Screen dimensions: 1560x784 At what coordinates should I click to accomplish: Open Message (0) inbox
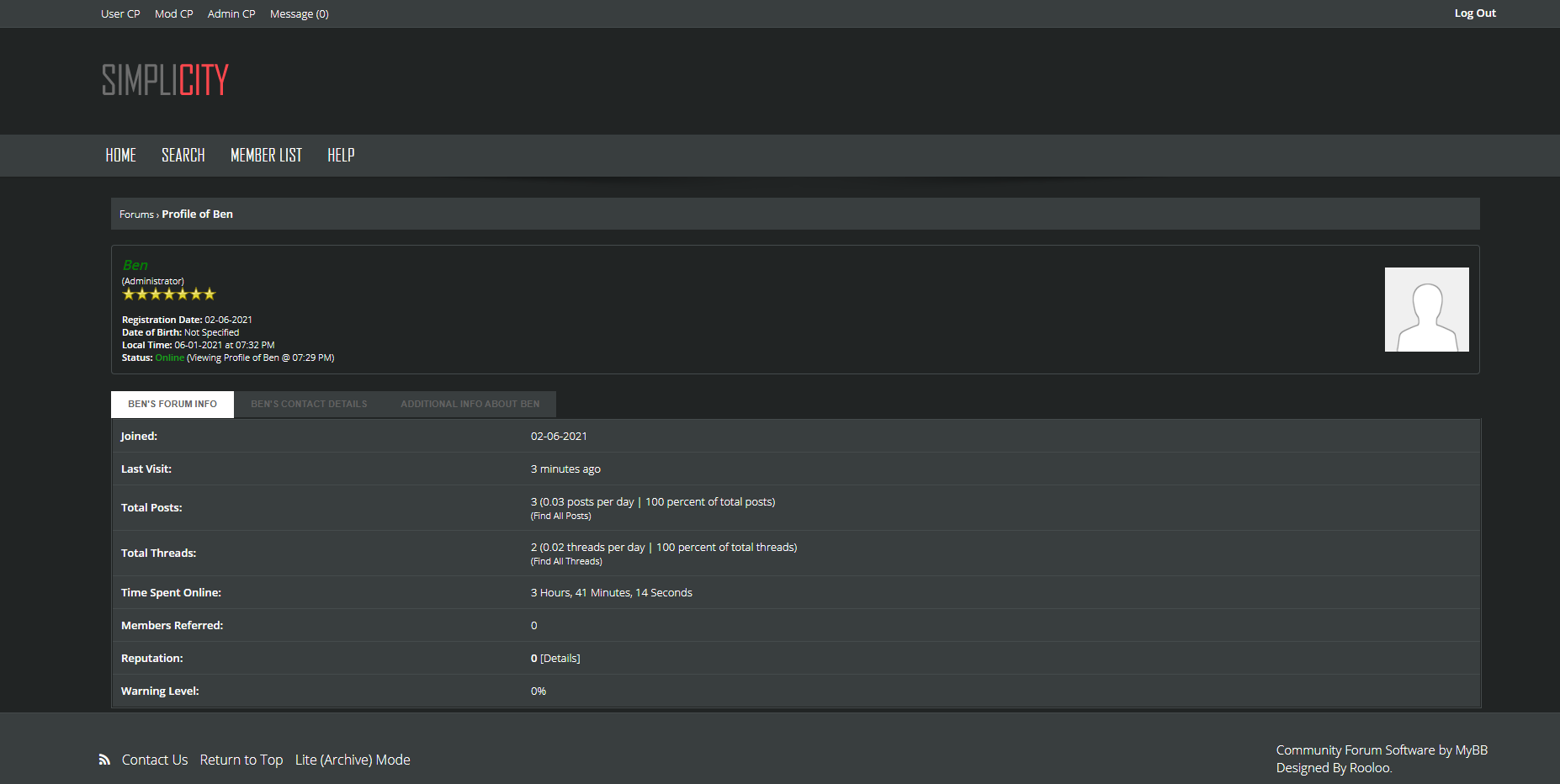(299, 14)
